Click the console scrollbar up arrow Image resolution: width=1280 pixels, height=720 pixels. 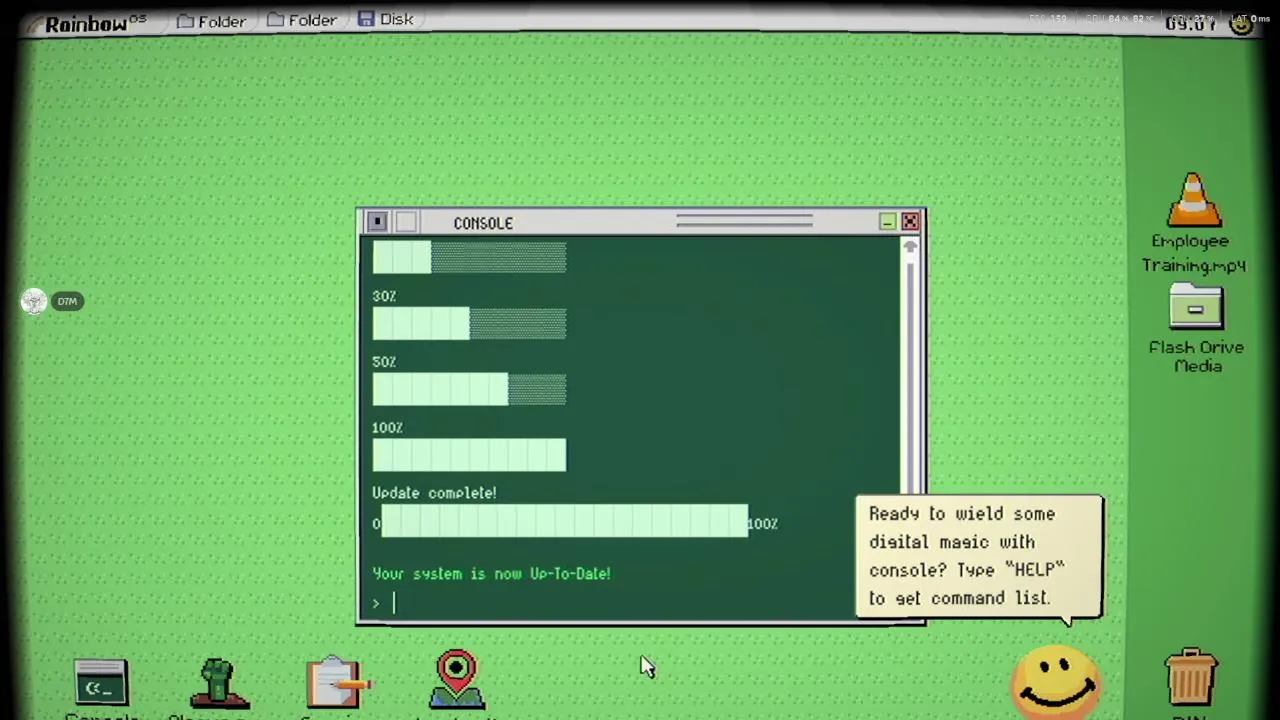909,247
